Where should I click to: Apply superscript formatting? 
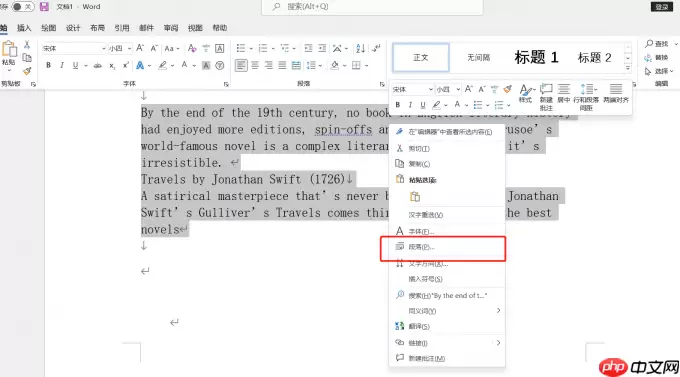(x=125, y=66)
